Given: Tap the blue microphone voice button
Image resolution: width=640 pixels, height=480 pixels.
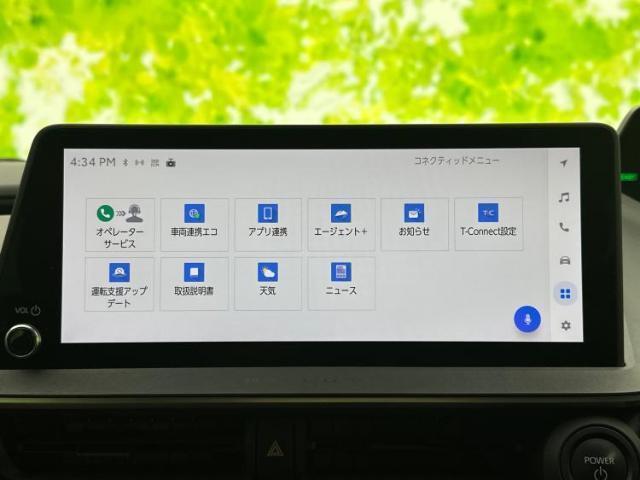Looking at the screenshot, I should (x=527, y=319).
